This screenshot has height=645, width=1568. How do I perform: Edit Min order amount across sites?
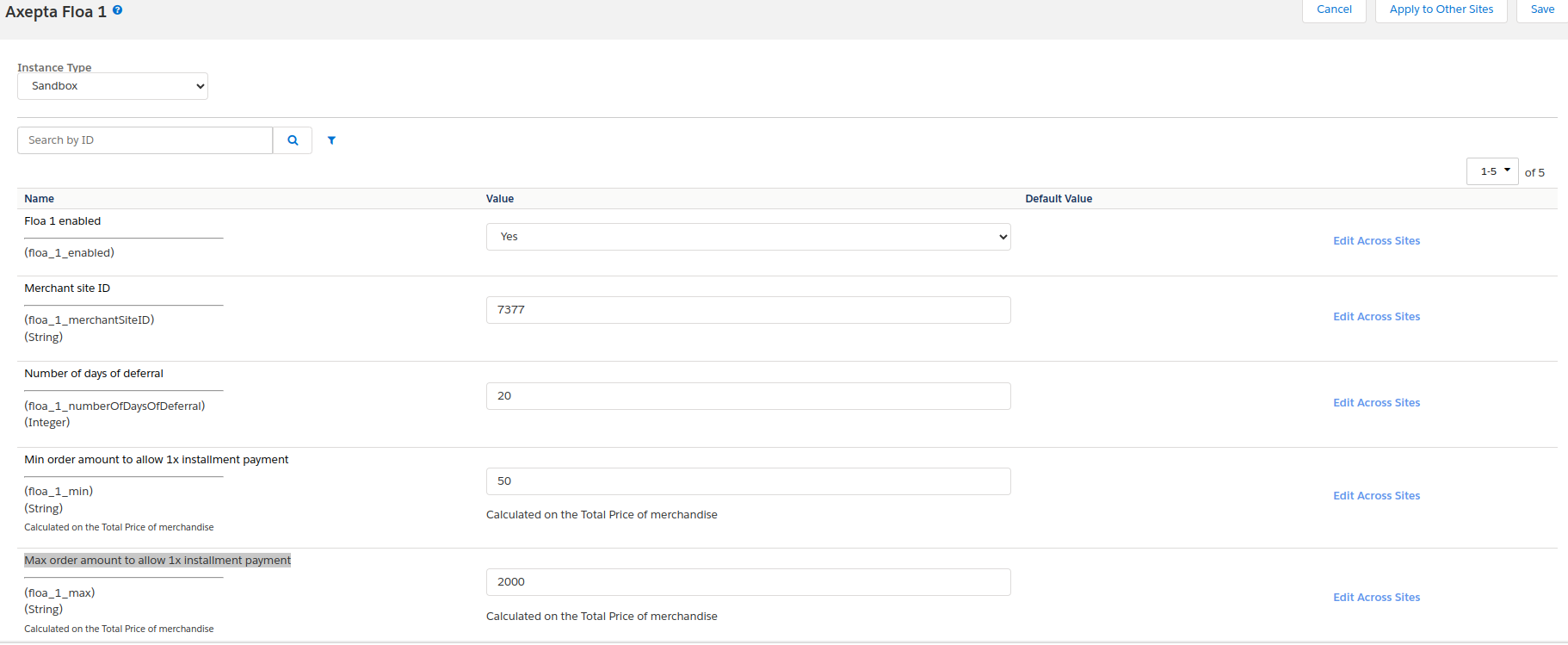tap(1376, 496)
